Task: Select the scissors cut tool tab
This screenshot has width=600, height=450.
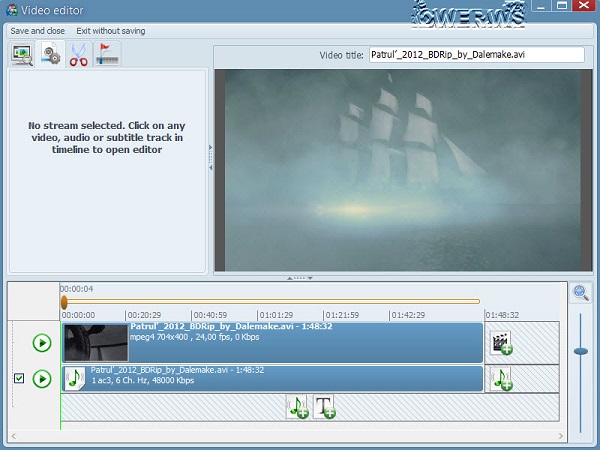Action: tap(79, 54)
